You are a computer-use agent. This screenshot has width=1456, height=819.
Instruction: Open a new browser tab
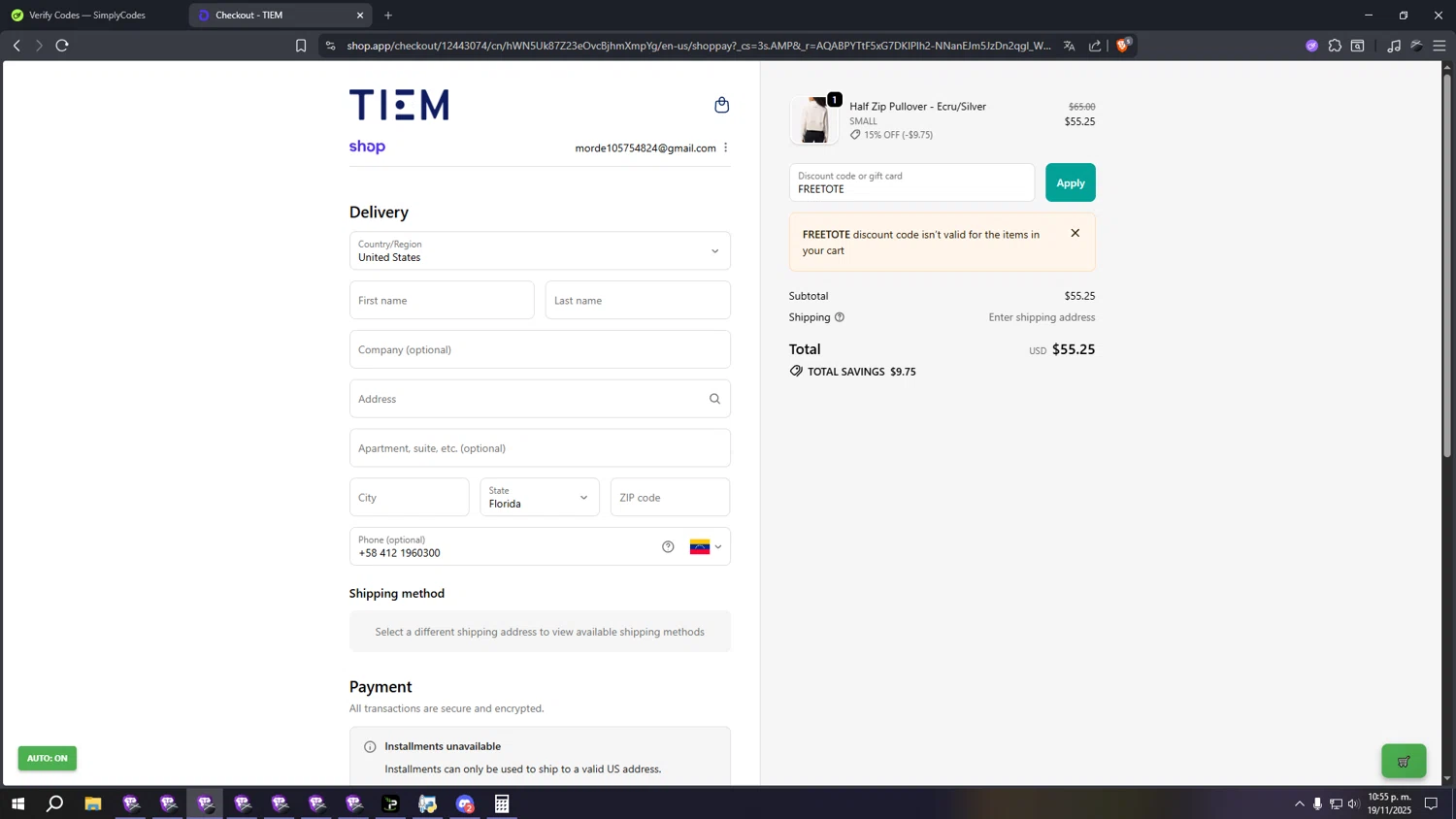388,15
